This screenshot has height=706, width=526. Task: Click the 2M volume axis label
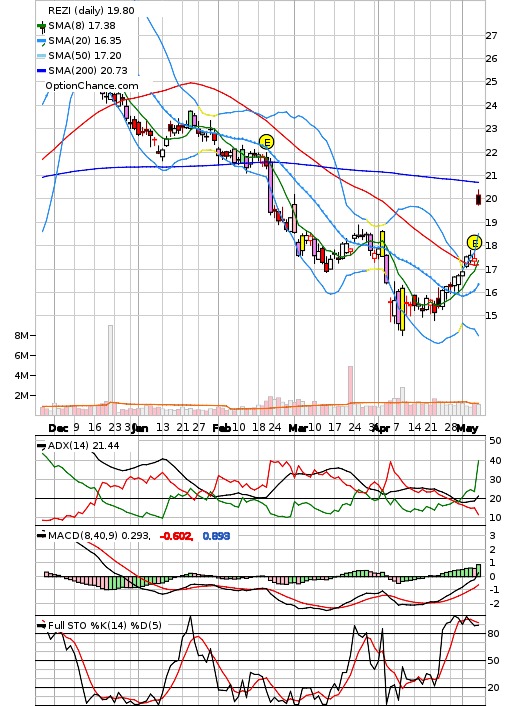click(22, 395)
